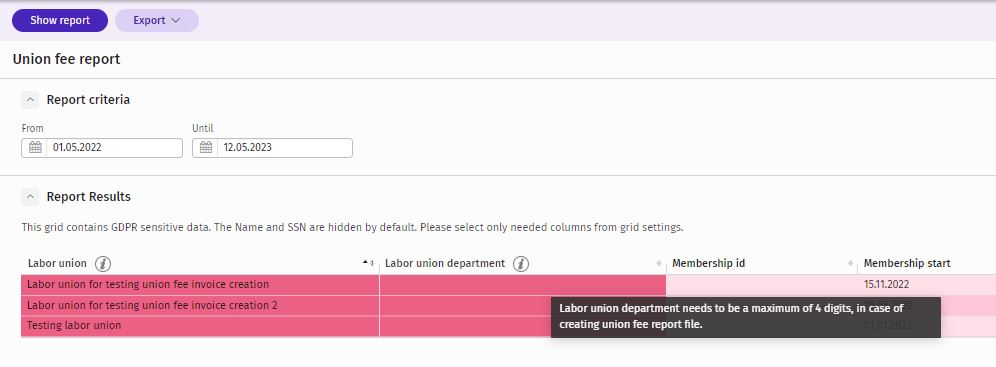Open the From date calendar picker
Viewport: 996px width, 367px height.
click(x=35, y=148)
